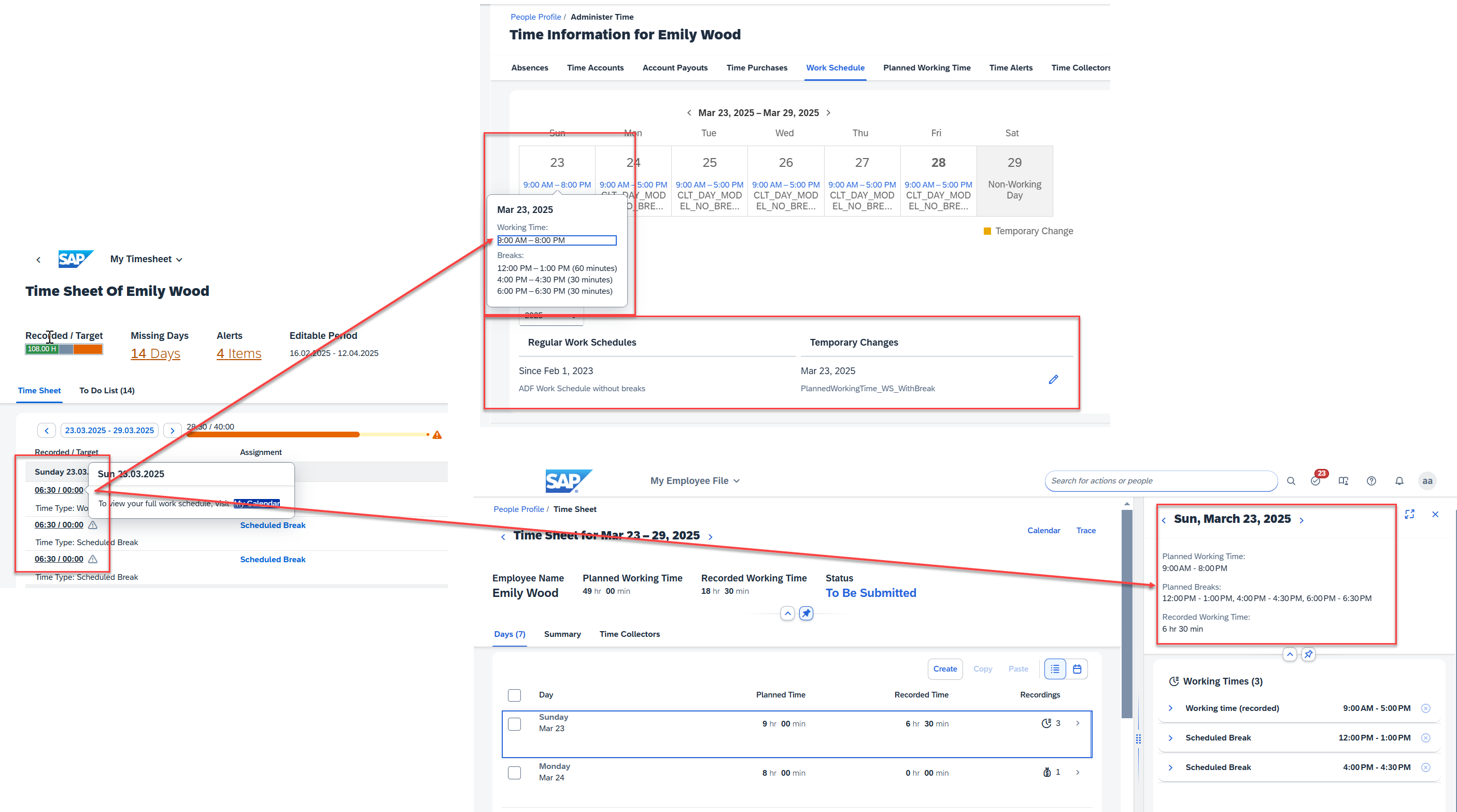This screenshot has height=812, width=1457.
Task: Delete the Working time (recorded) entry
Action: (1426, 708)
